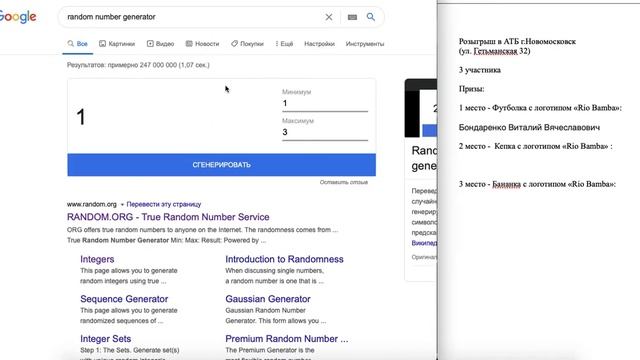Click the knowledge panel thumbnail image
This screenshot has width=640, height=360.
tap(421, 108)
